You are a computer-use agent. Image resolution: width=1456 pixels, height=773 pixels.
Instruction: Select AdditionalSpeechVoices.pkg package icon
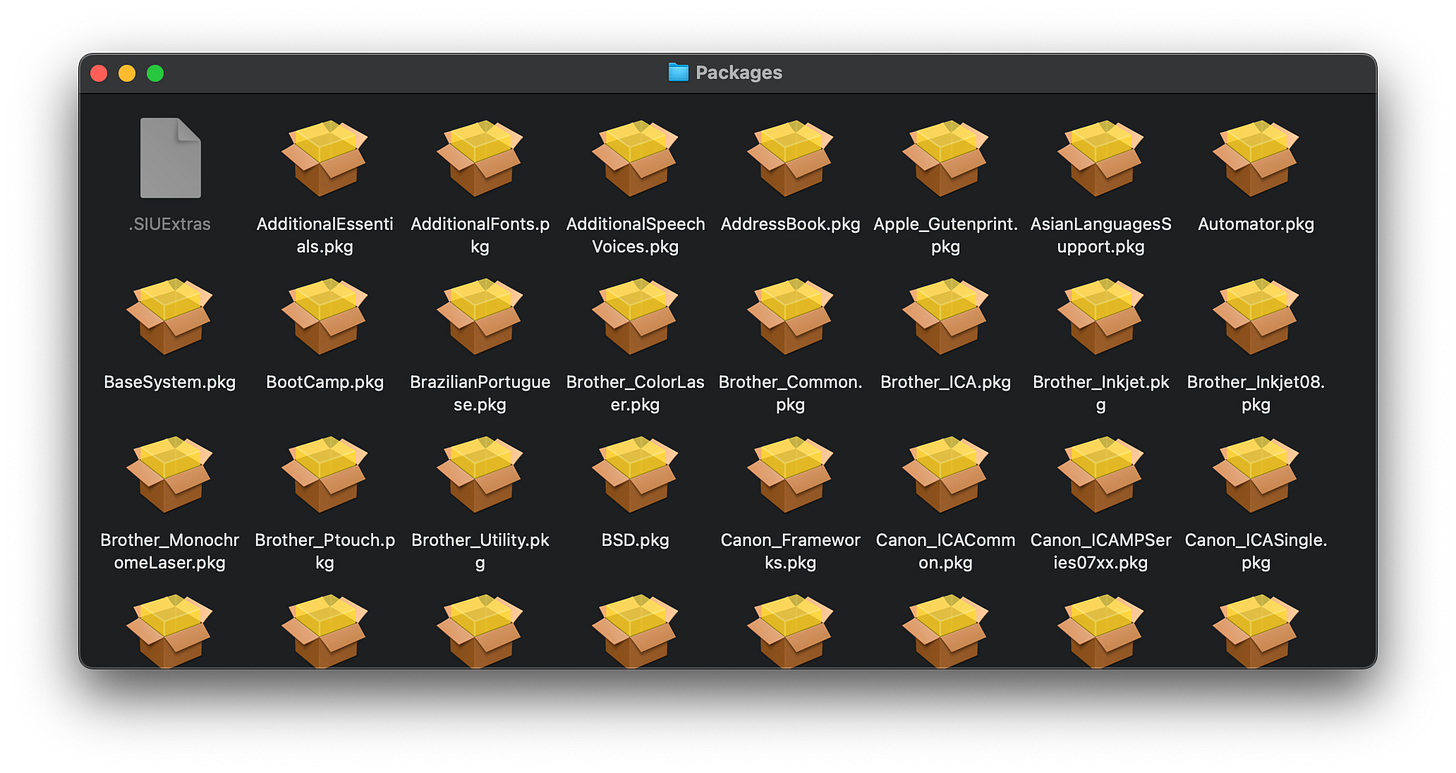pyautogui.click(x=635, y=158)
